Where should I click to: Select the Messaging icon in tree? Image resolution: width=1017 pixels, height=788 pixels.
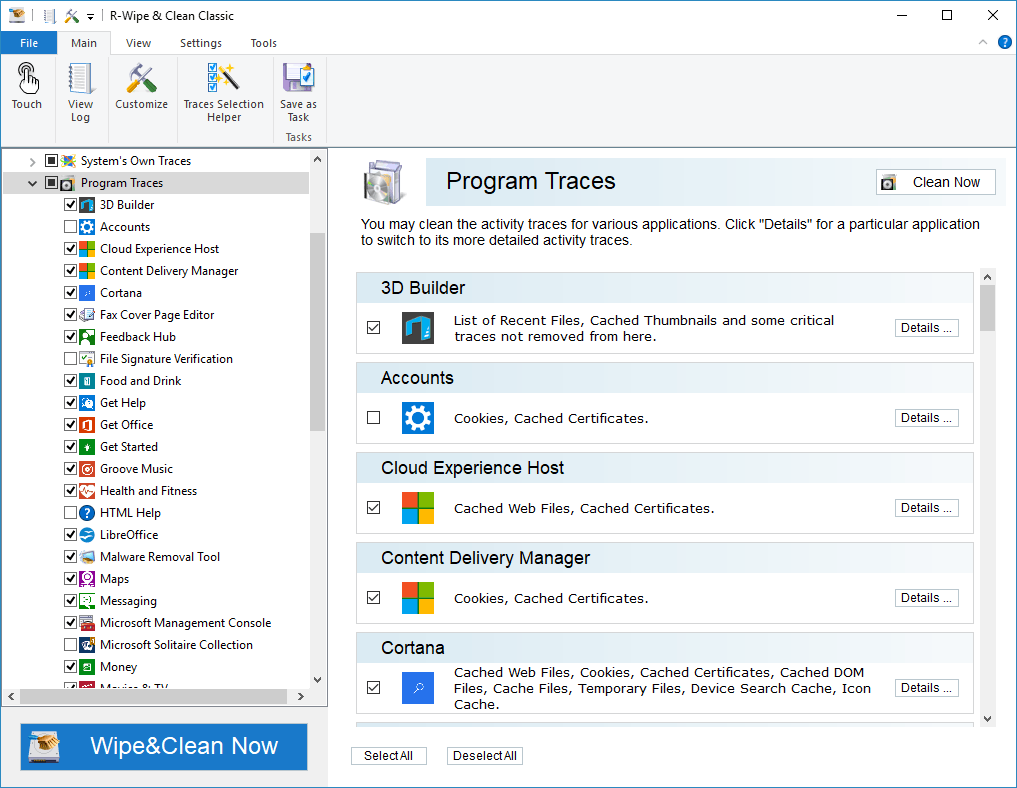(x=87, y=601)
